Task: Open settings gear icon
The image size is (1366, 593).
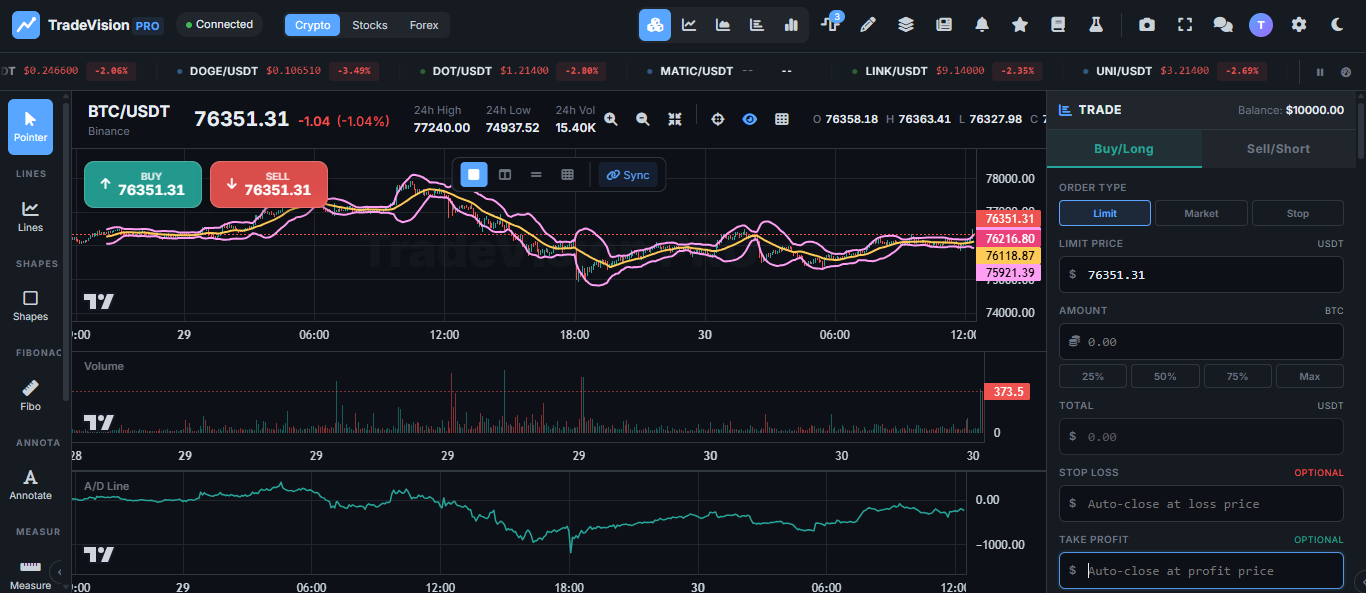Action: 1299,25
